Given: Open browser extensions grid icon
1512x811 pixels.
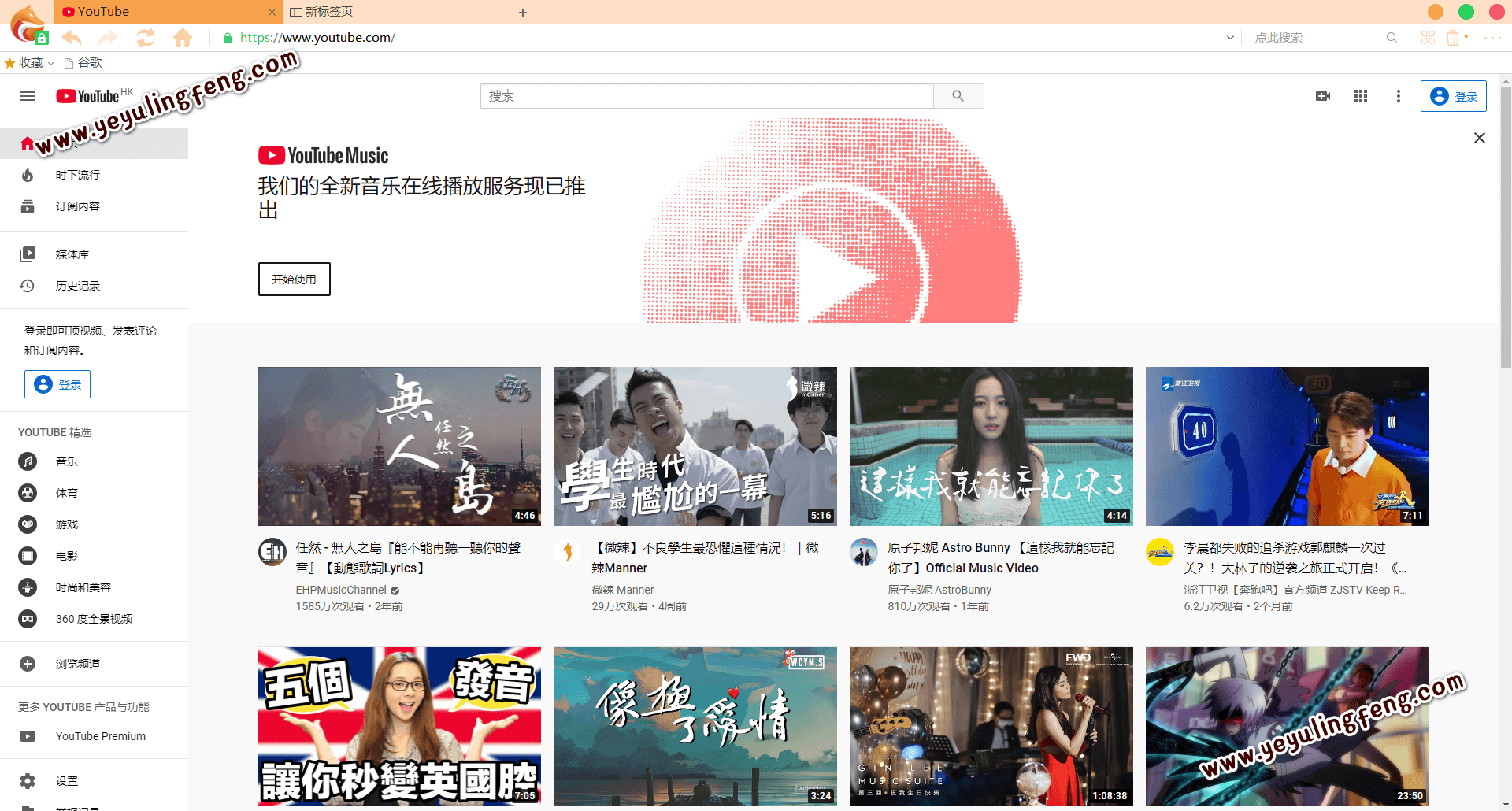Looking at the screenshot, I should click(1428, 37).
